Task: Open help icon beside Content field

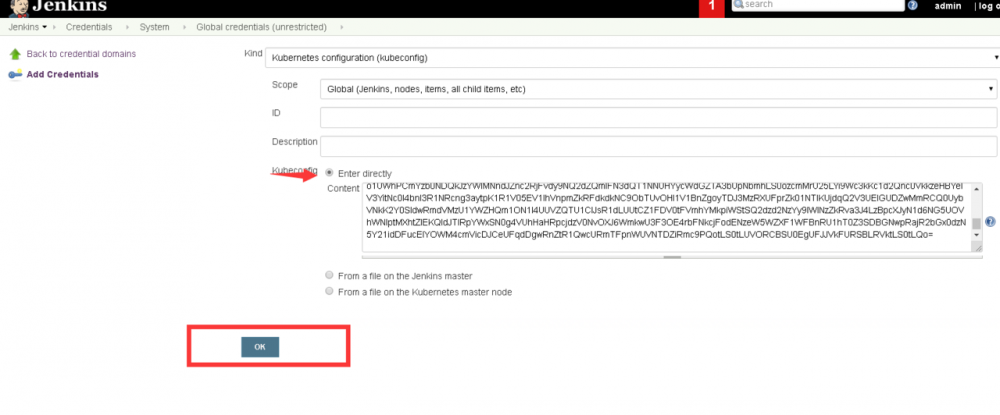Action: click(x=990, y=222)
